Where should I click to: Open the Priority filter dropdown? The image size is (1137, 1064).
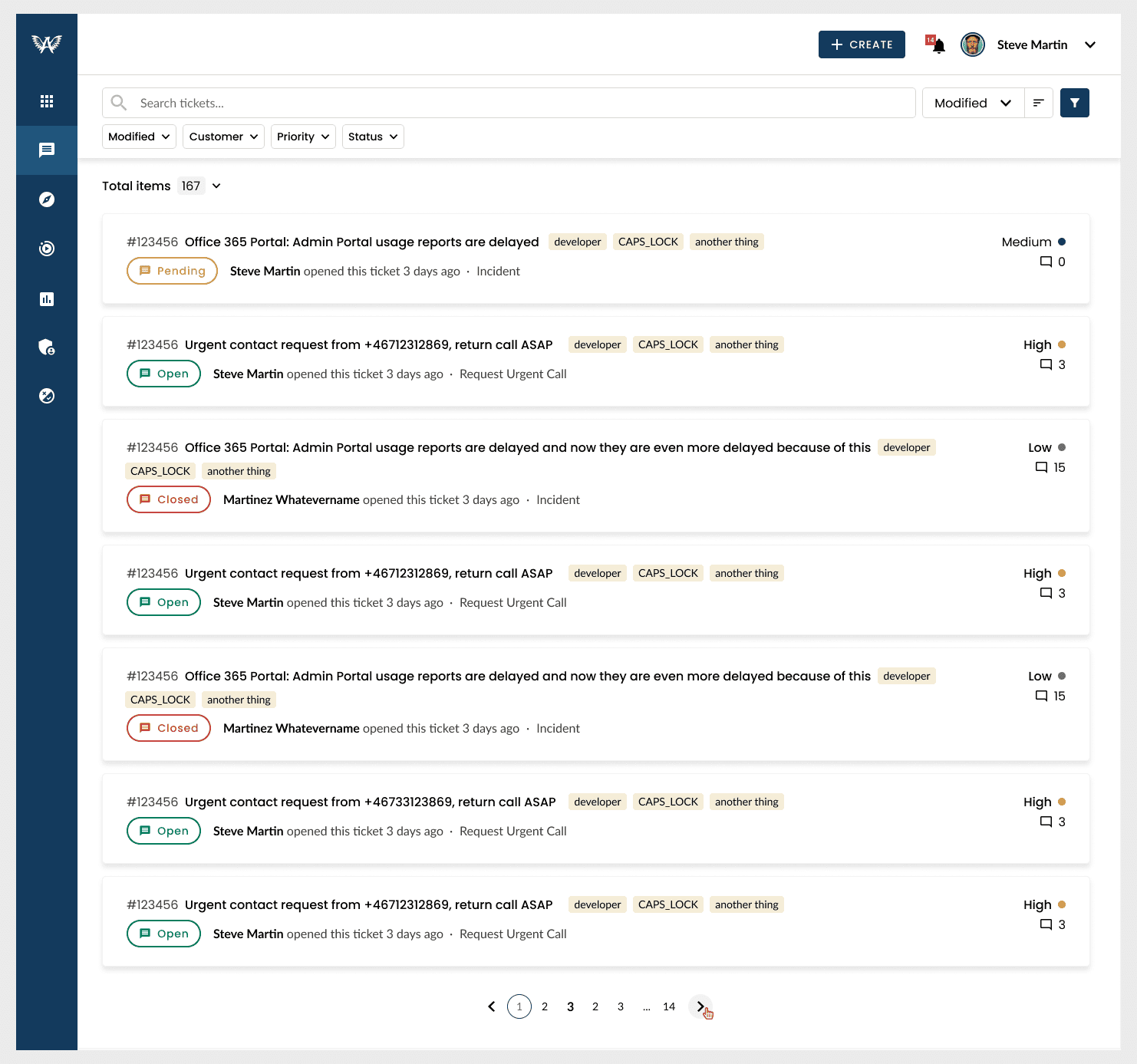click(303, 137)
